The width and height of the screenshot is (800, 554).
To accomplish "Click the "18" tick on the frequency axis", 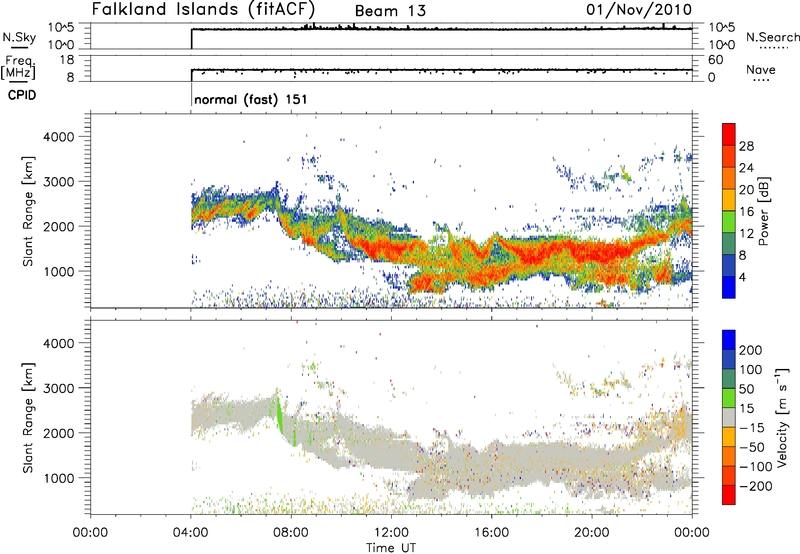I will [x=67, y=60].
